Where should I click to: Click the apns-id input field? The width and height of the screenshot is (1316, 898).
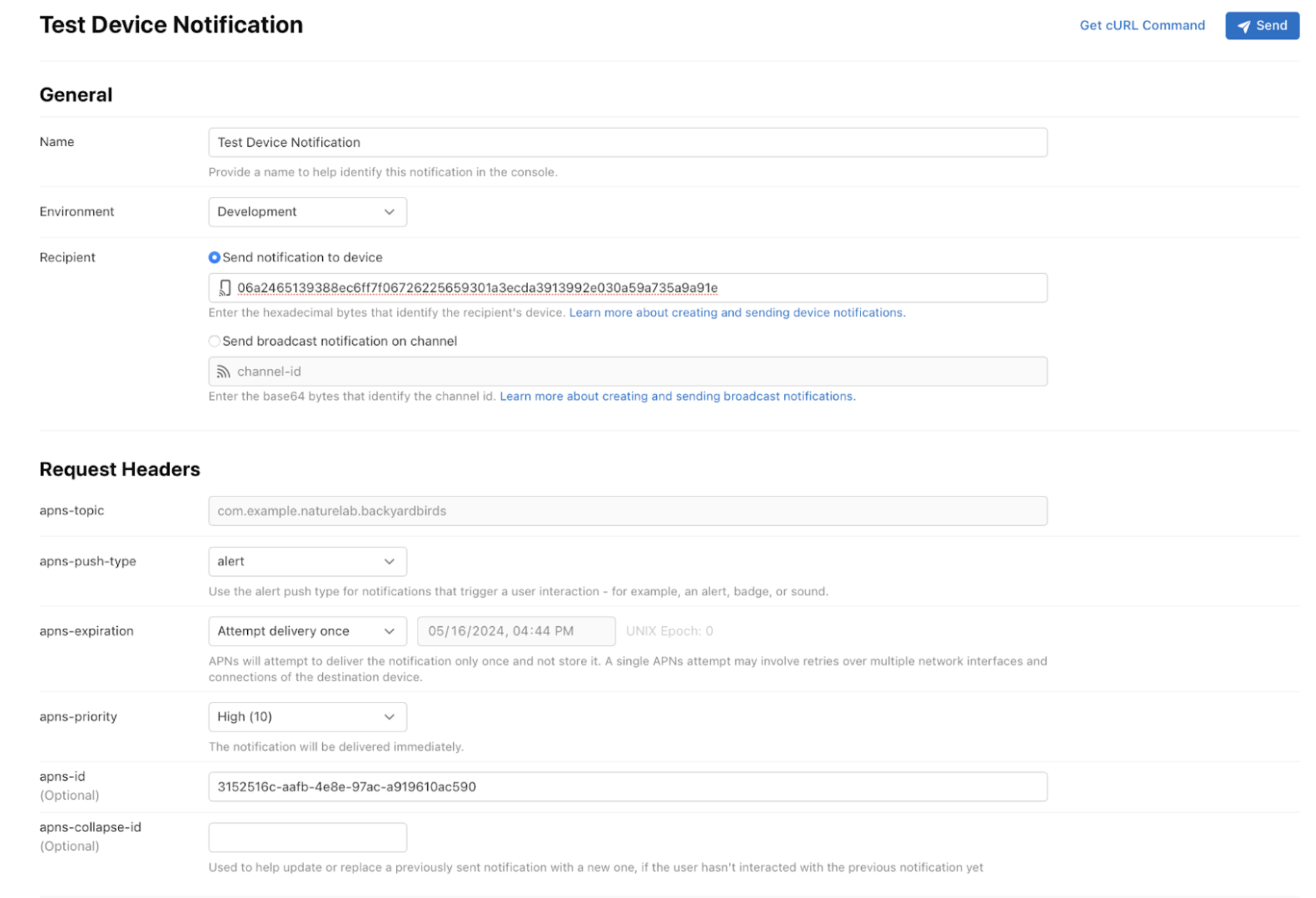click(627, 787)
